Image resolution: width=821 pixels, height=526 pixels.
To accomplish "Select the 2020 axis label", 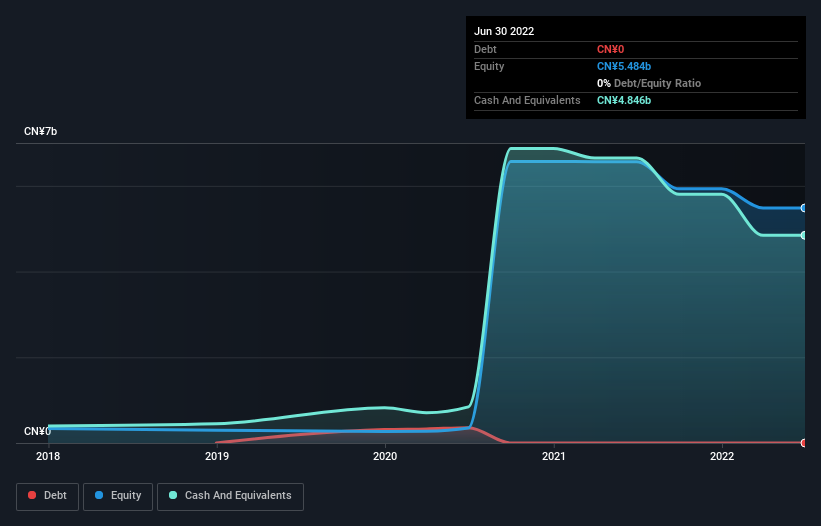I will pyautogui.click(x=385, y=456).
